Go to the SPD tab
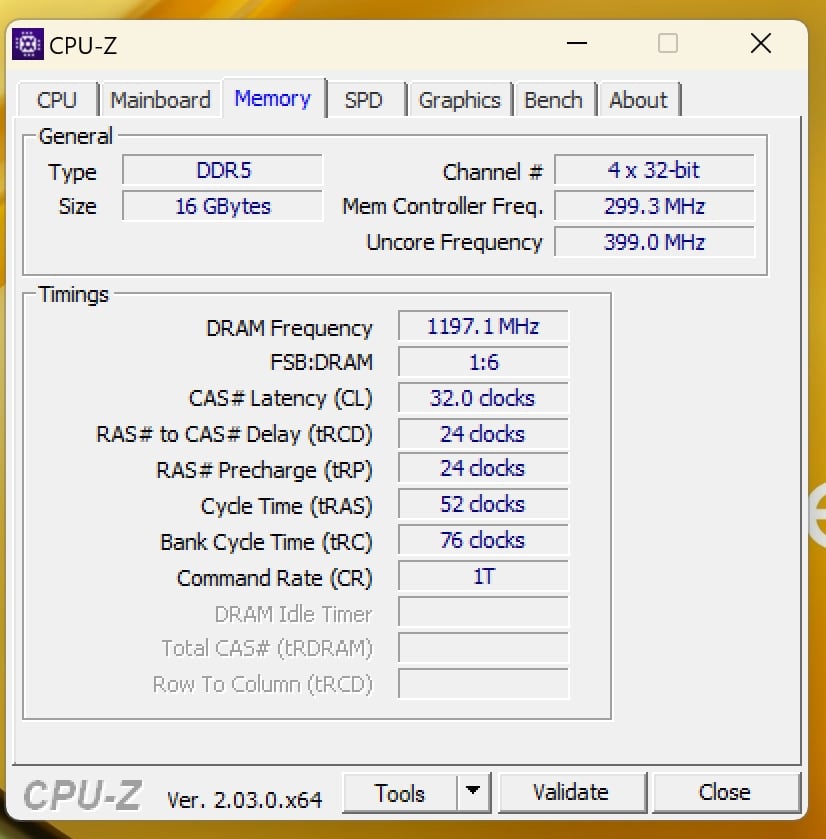The height and width of the screenshot is (839, 826). tap(363, 100)
